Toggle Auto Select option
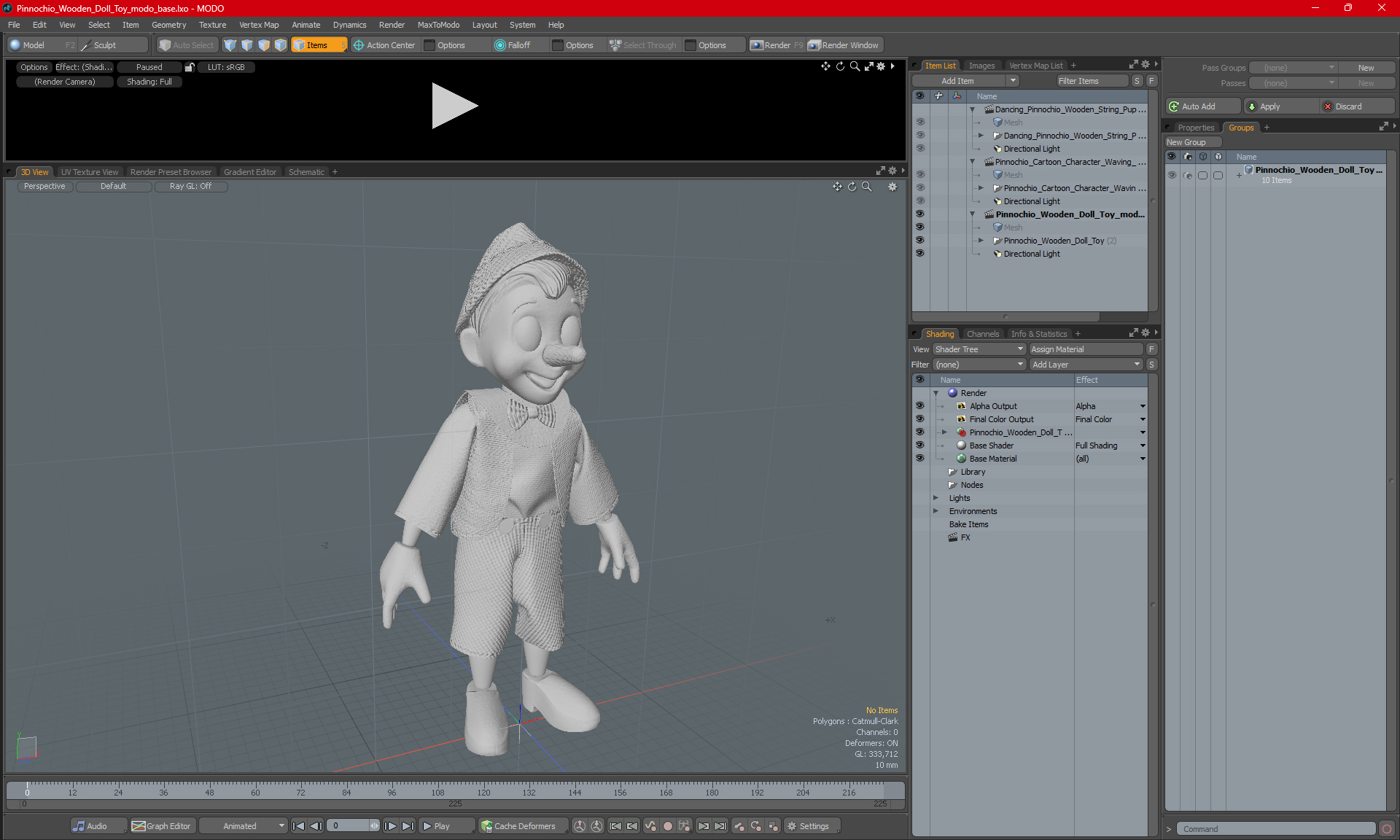Screen dimensions: 1400x840 [187, 45]
